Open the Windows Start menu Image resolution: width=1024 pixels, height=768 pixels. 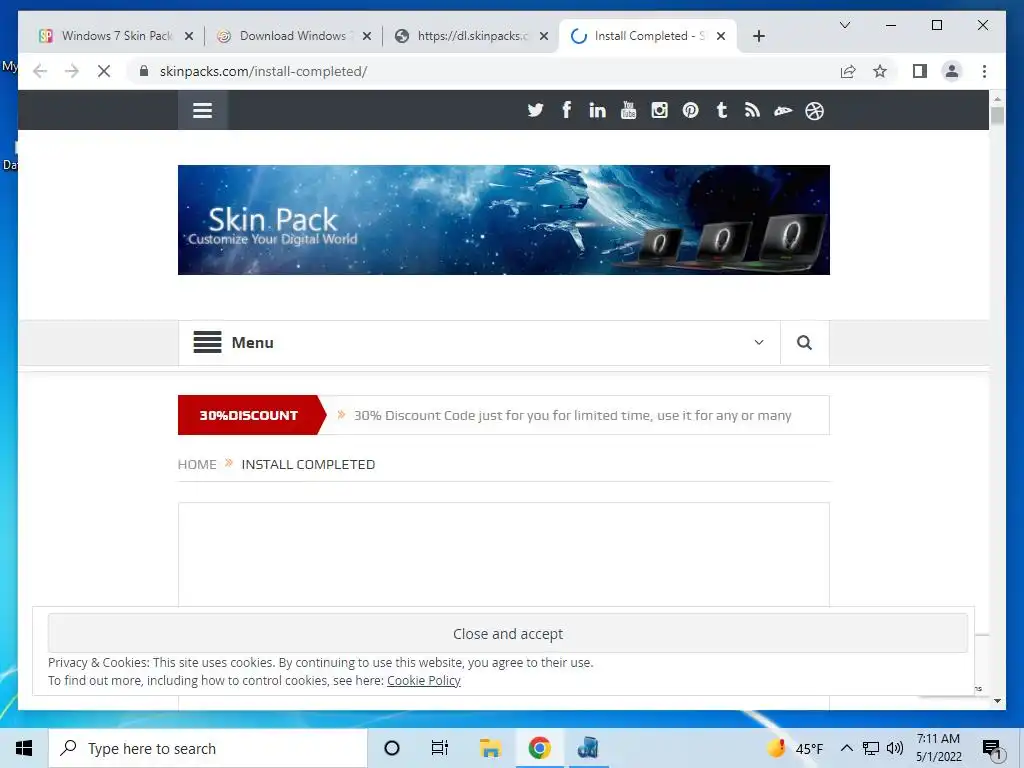[24, 748]
